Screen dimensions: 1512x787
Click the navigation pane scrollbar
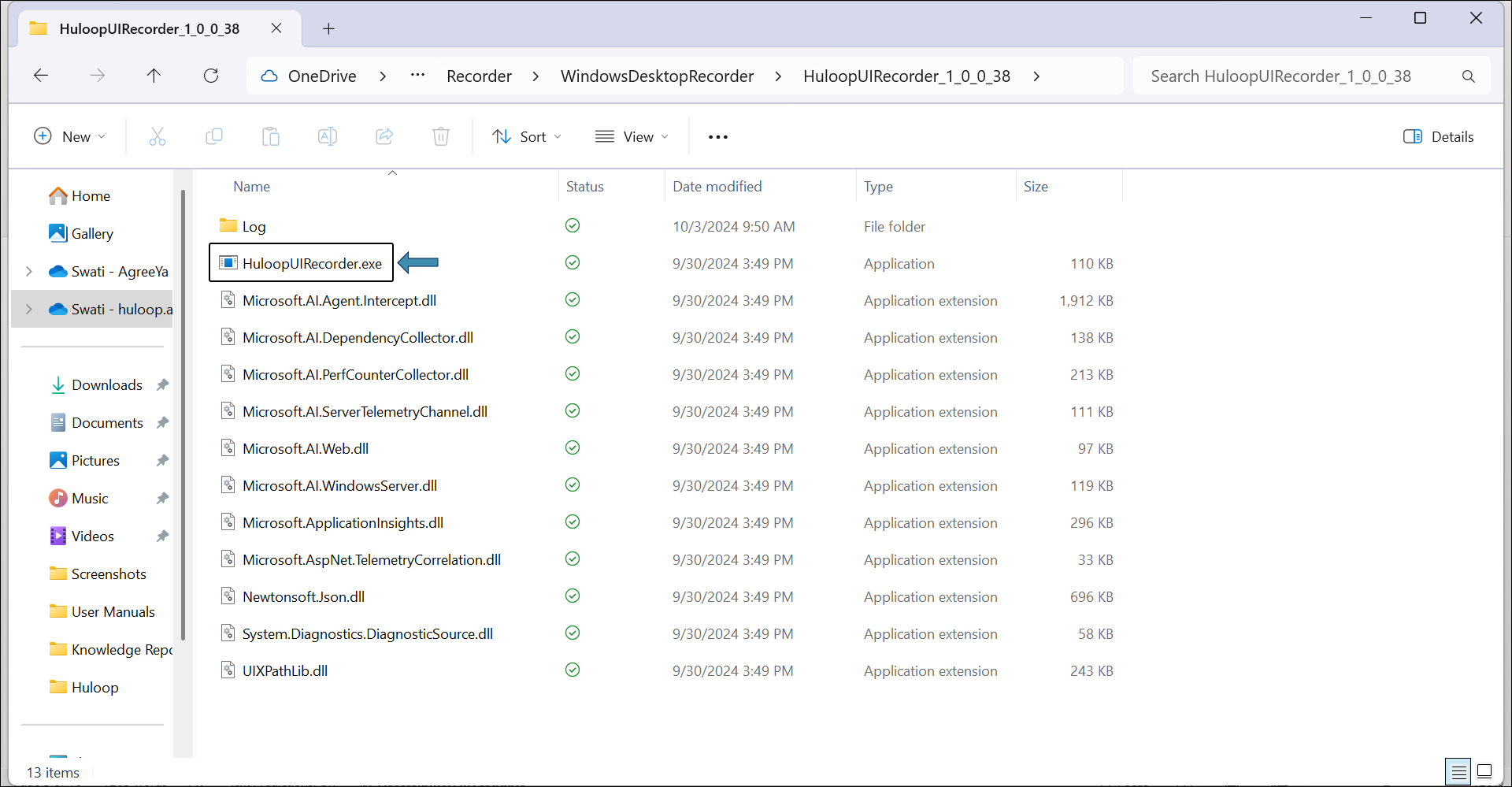click(x=183, y=415)
